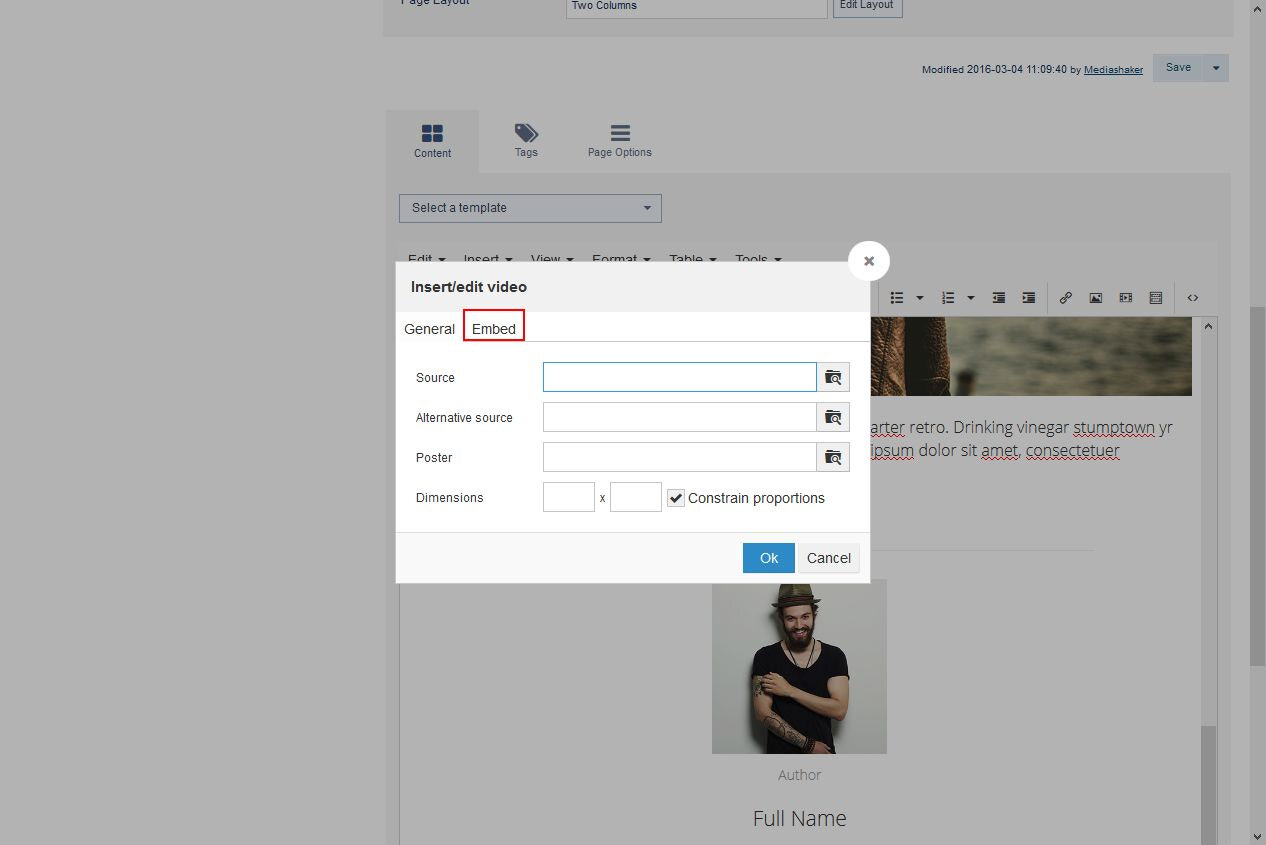Click the Edit Layout button
The height and width of the screenshot is (845, 1266).
[x=867, y=6]
